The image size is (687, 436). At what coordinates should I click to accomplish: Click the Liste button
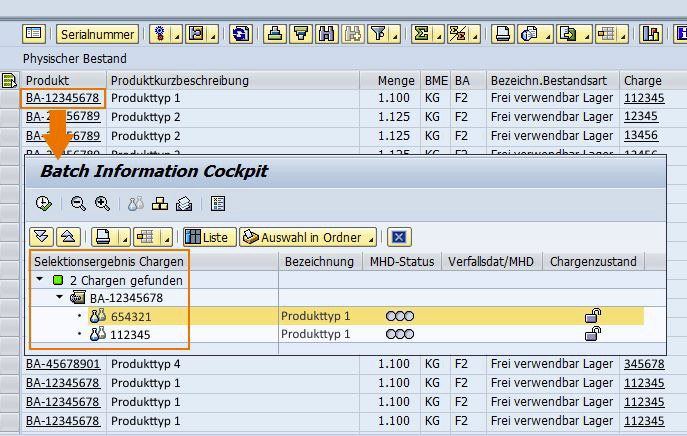coord(207,237)
